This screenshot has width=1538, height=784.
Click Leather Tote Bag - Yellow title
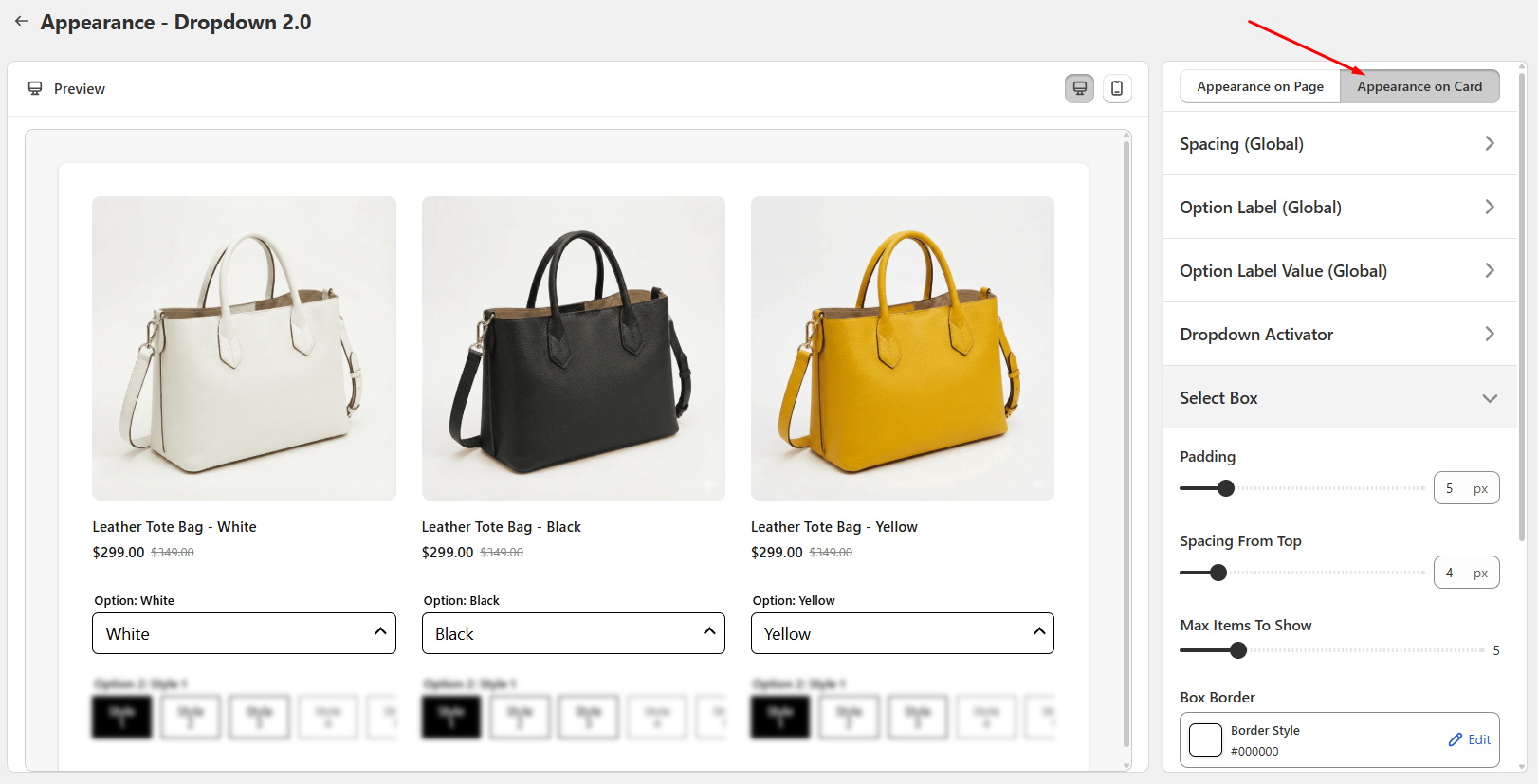(x=833, y=527)
